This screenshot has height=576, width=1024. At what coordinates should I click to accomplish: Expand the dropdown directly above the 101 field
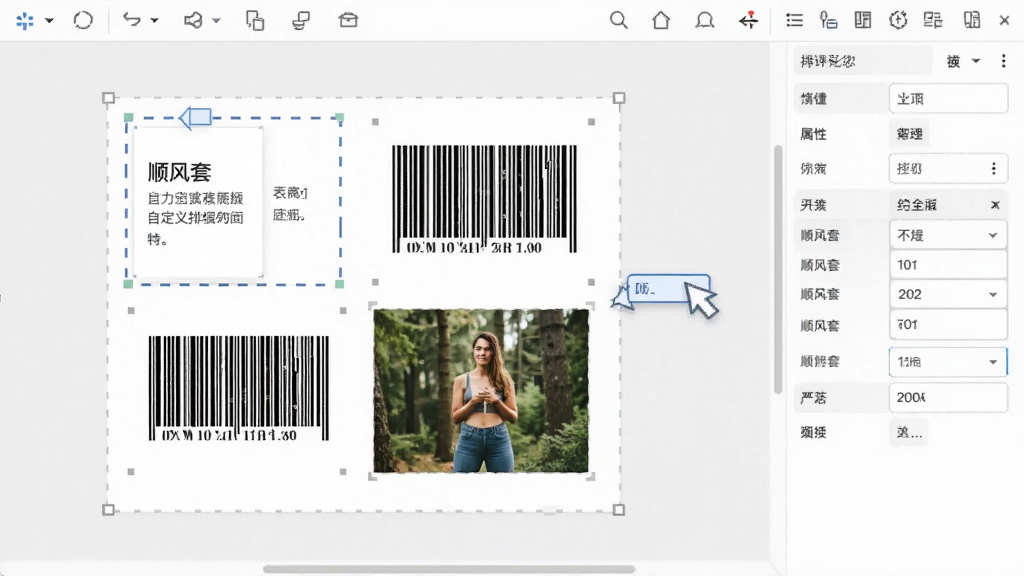click(948, 235)
